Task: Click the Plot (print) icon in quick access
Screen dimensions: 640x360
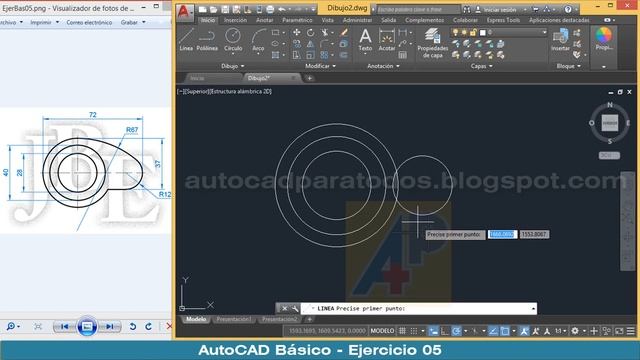Action: tap(270, 9)
